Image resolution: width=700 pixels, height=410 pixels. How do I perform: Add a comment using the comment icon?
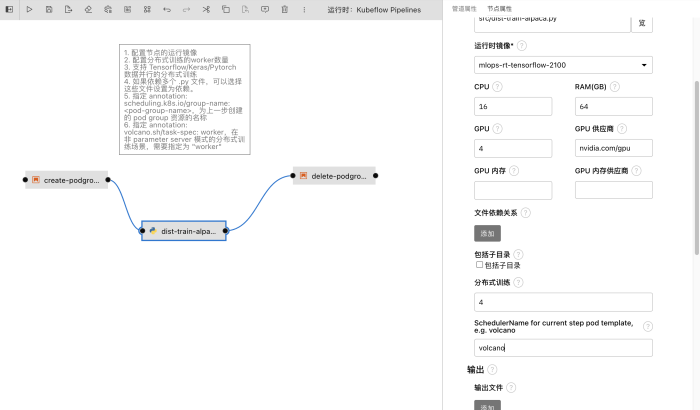pos(264,9)
